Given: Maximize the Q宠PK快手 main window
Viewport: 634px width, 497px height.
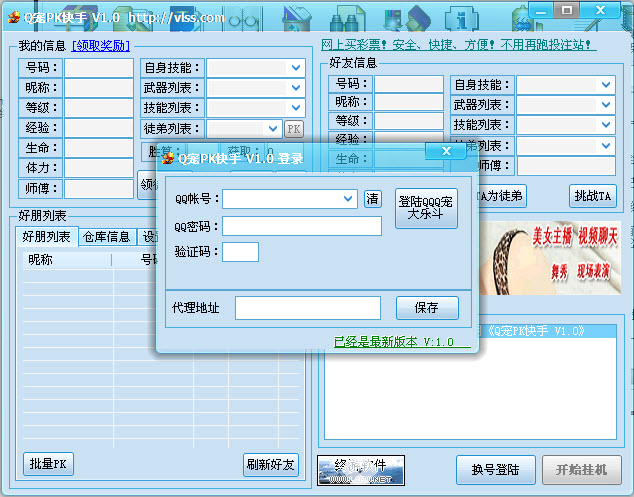Looking at the screenshot, I should [566, 11].
